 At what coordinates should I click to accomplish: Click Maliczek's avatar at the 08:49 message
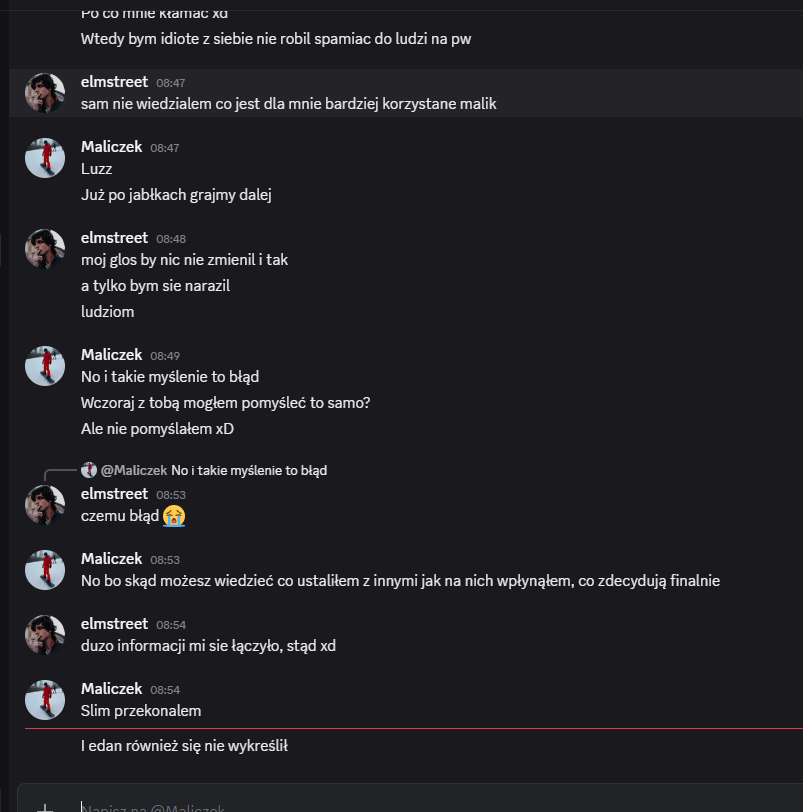coord(45,366)
